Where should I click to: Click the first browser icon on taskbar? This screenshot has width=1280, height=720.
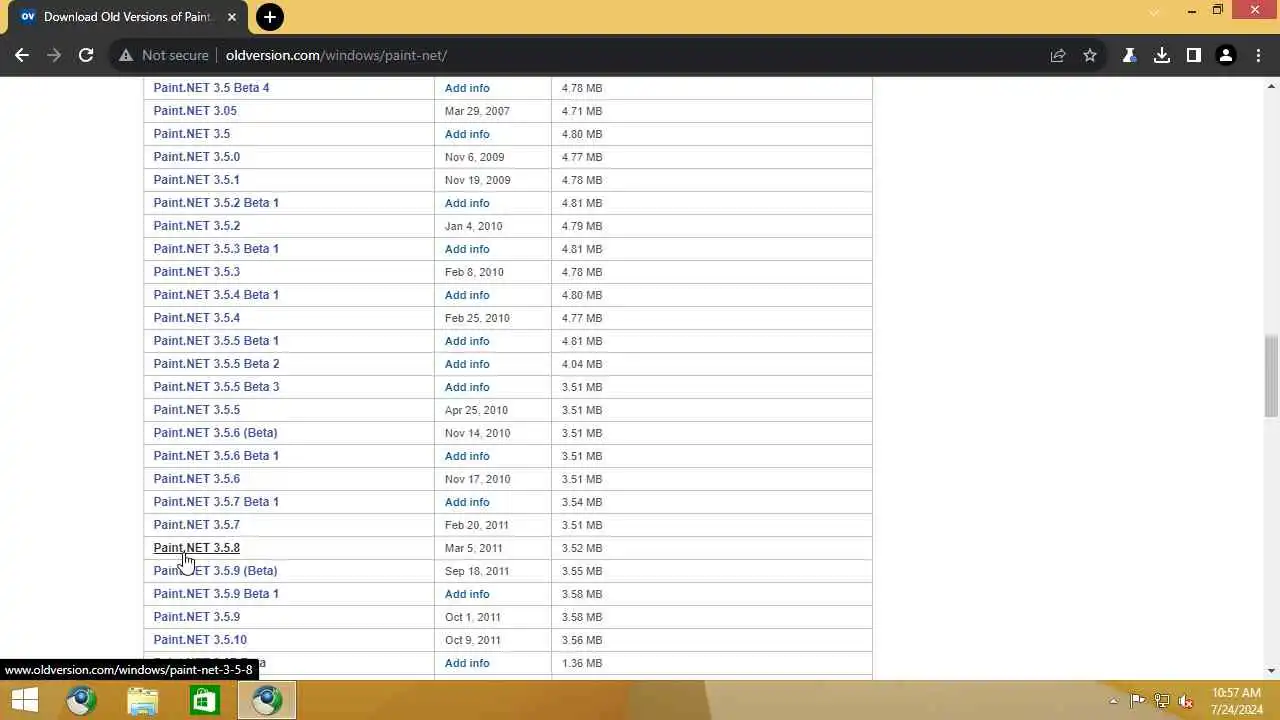click(82, 700)
